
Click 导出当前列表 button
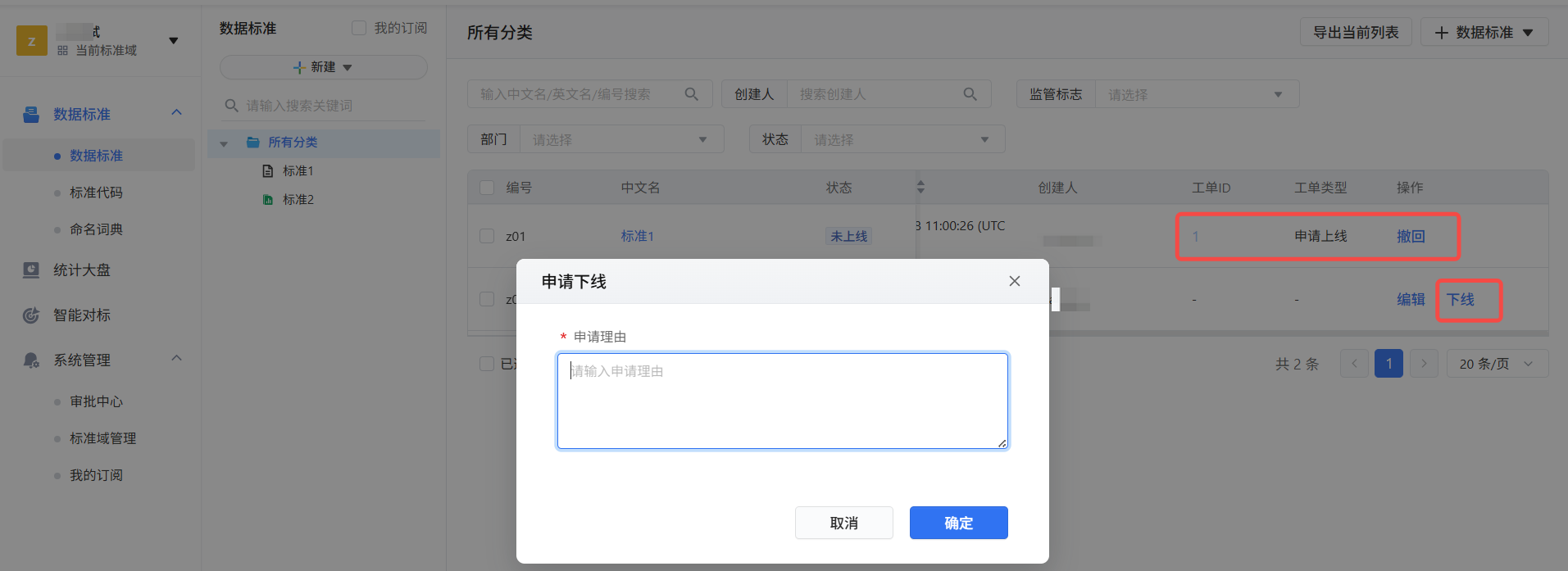[1356, 32]
